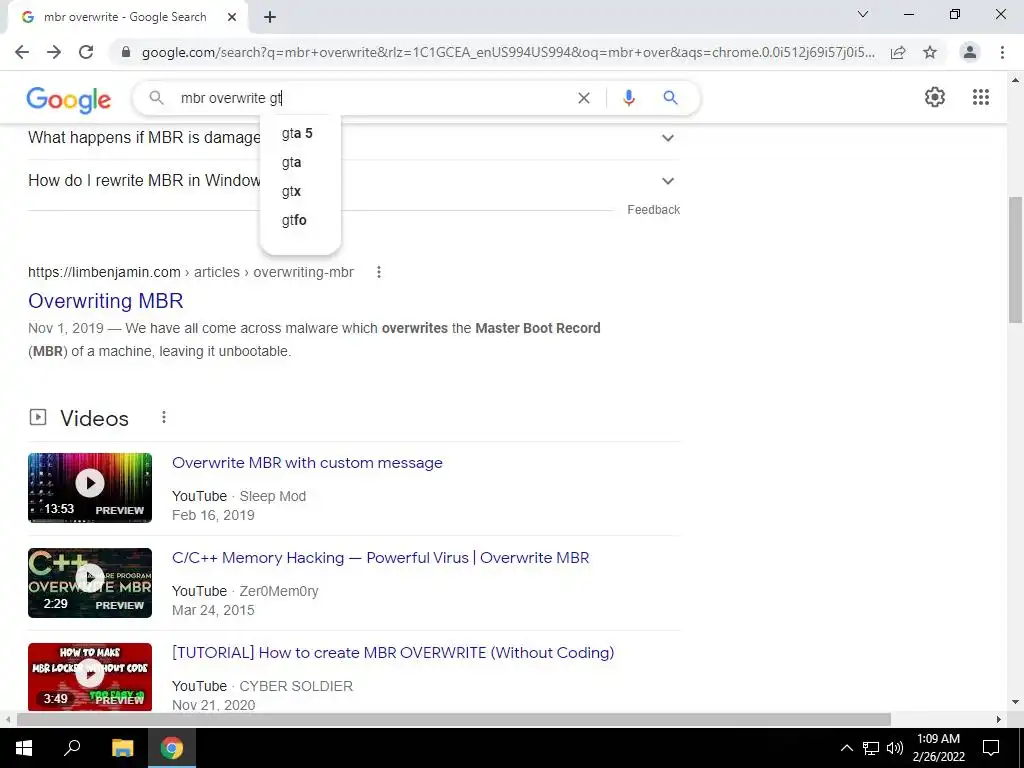Image resolution: width=1024 pixels, height=768 pixels.
Task: Click the Feedback link
Action: pos(653,210)
